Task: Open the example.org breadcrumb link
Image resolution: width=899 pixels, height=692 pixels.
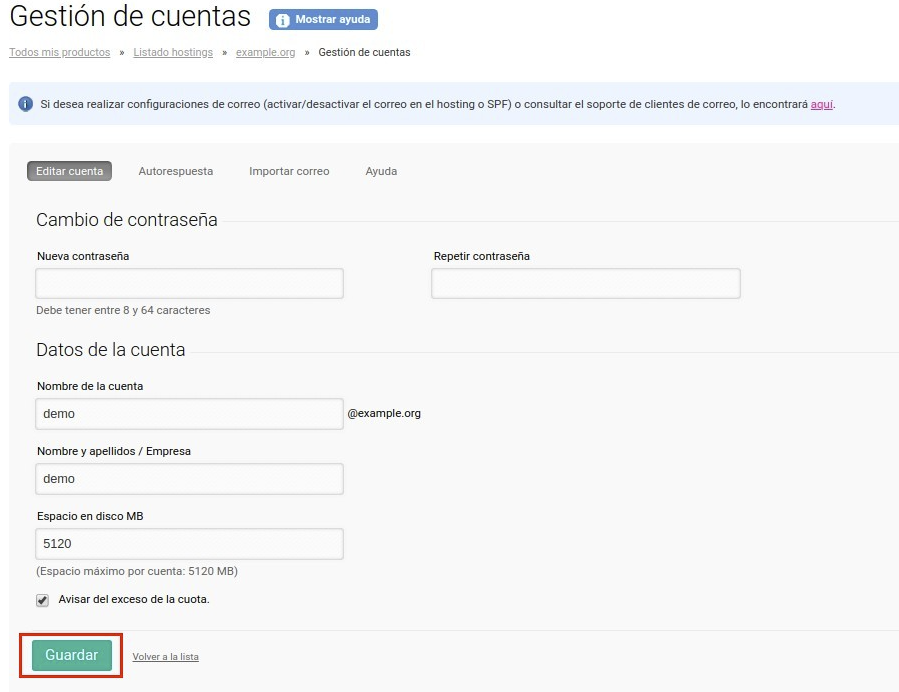Action: [x=265, y=52]
